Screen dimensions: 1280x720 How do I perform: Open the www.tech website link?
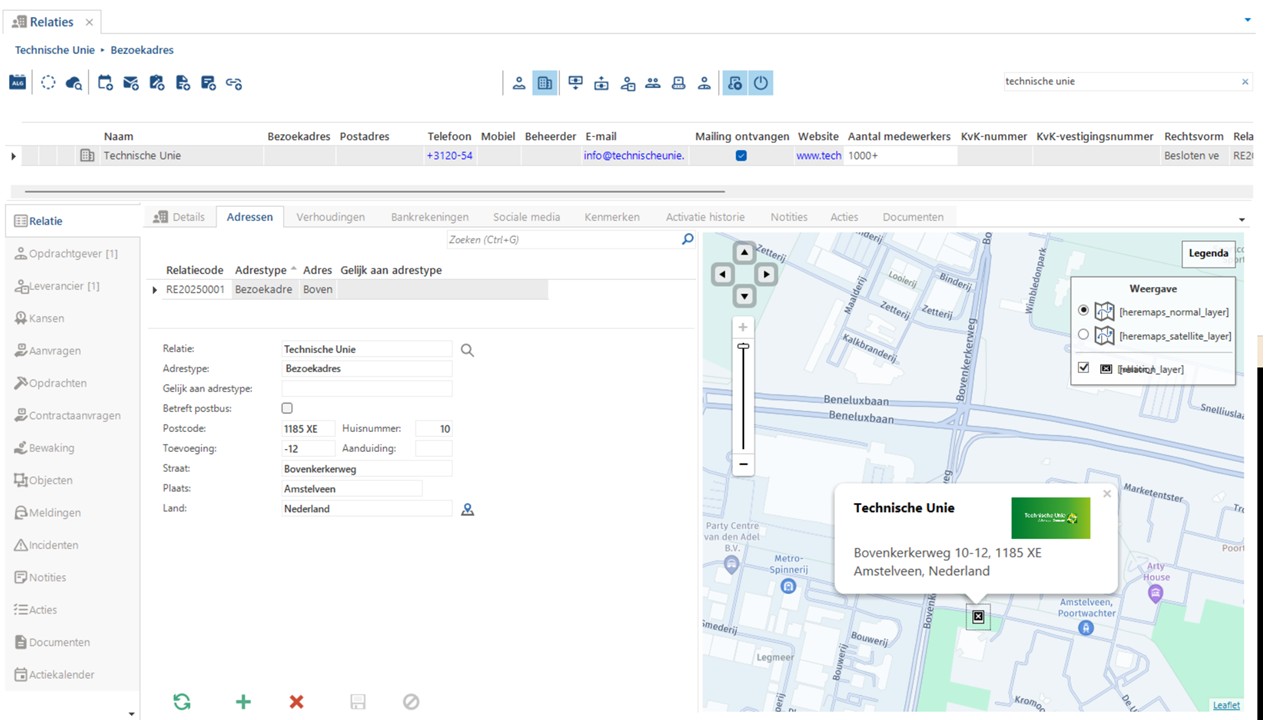click(x=819, y=156)
